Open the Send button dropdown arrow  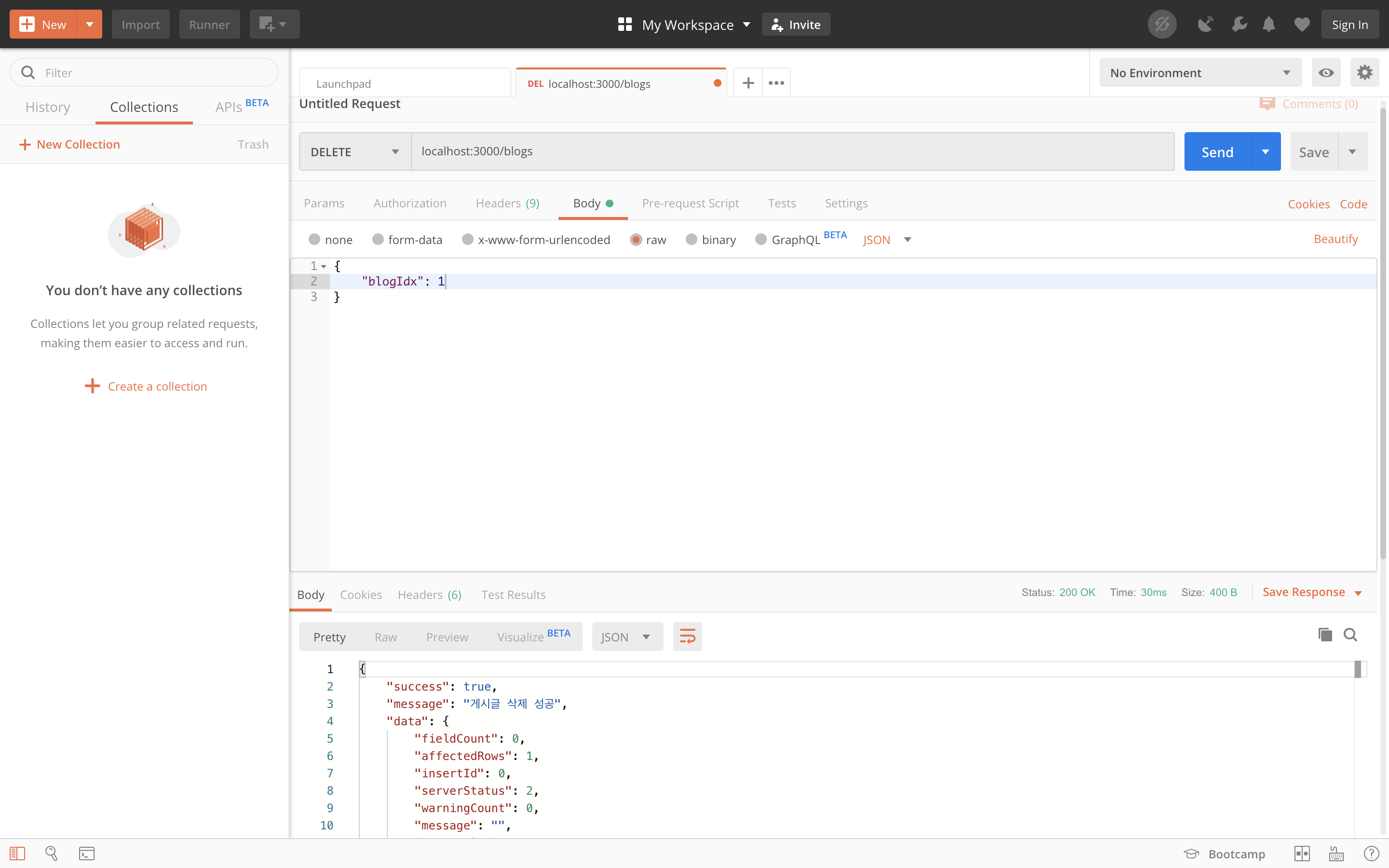click(1266, 151)
